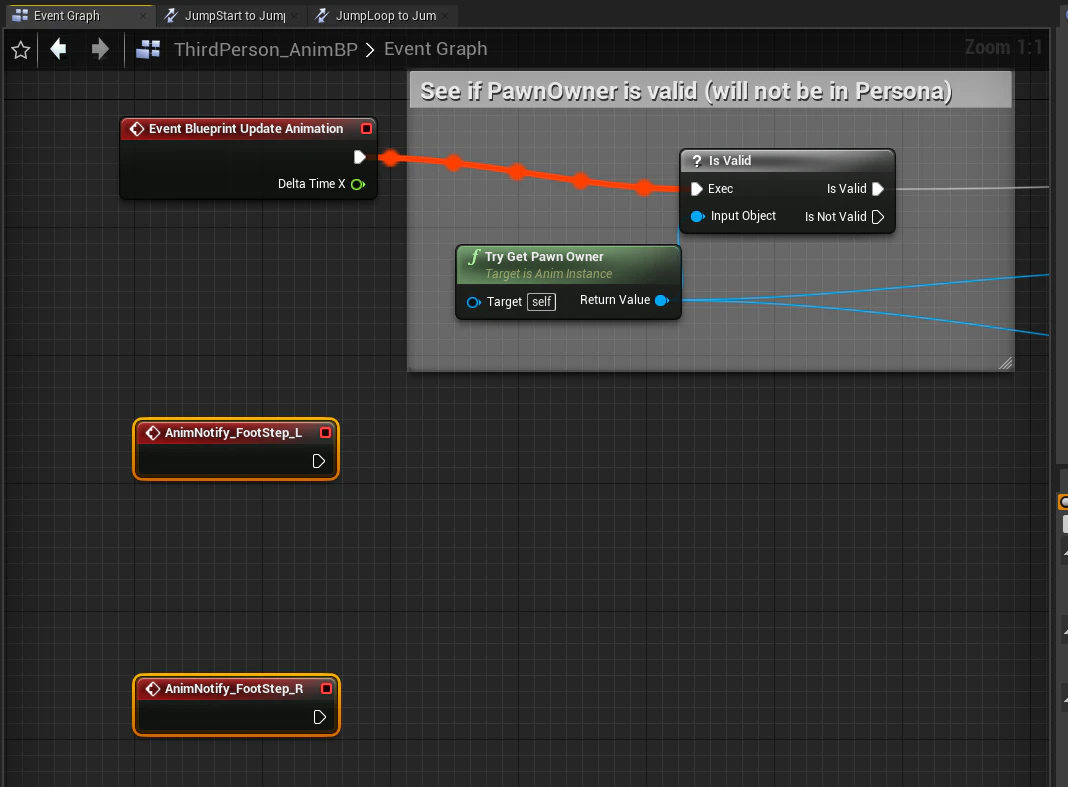
Task: Click the AnimNotify_FootStep_L exec output pin
Action: click(318, 461)
